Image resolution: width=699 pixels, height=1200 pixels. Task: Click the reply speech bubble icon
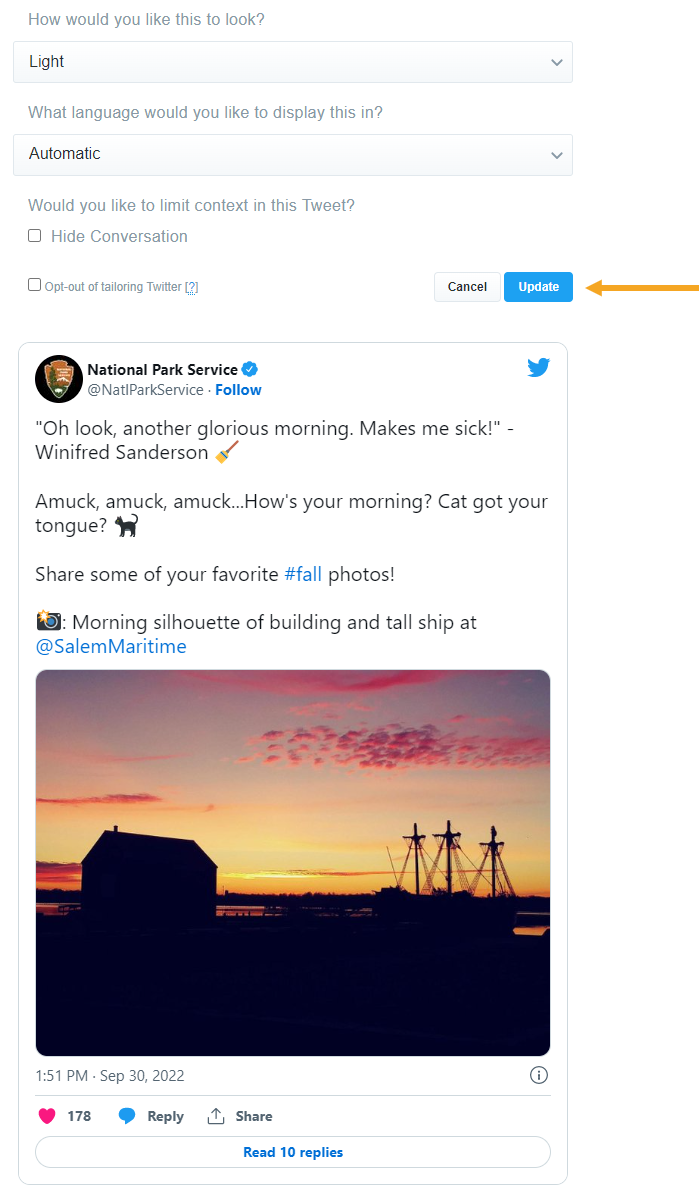click(x=127, y=1116)
